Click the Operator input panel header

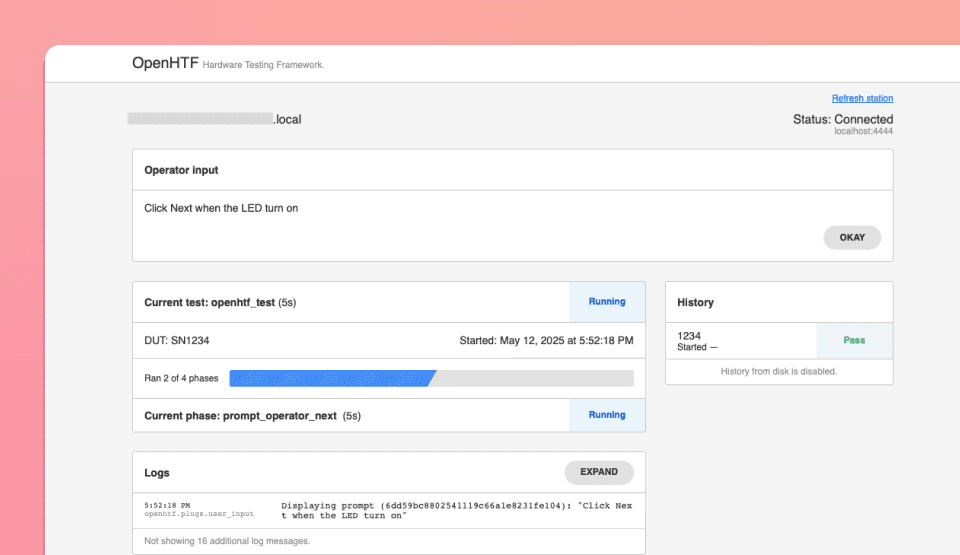[x=181, y=170]
